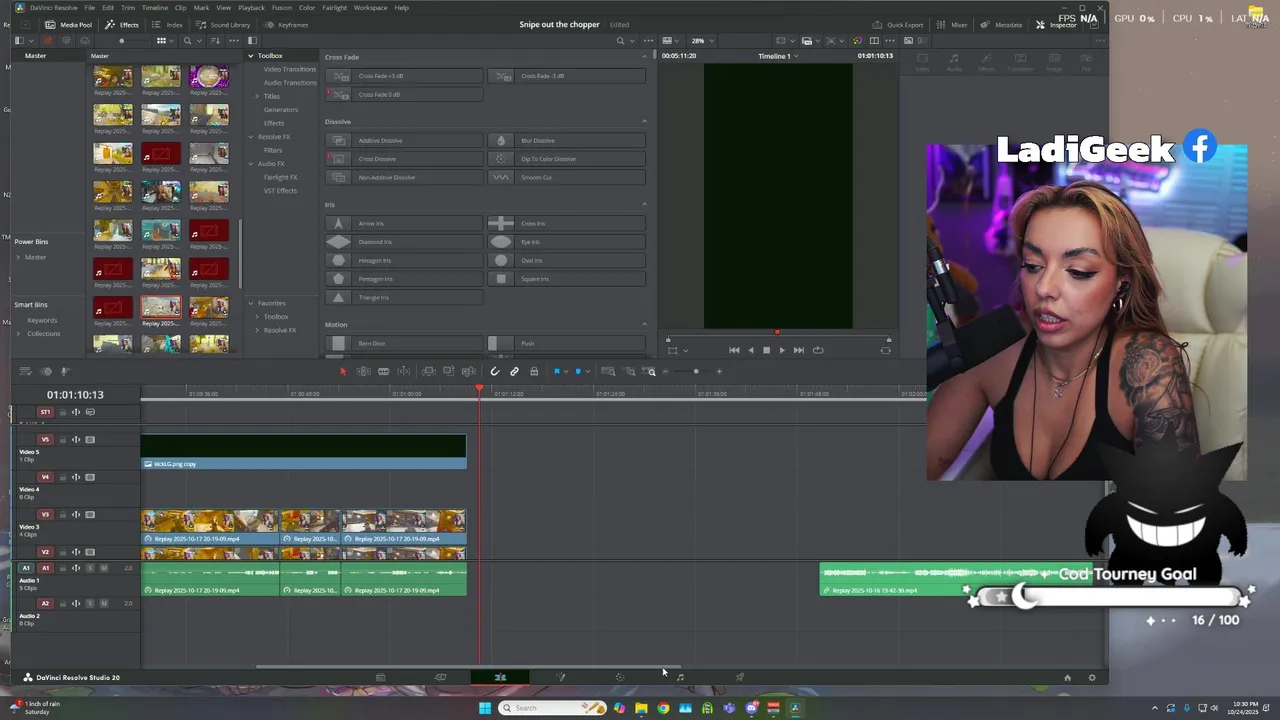Activate the Trim Edit Mode tool
Screen dimensions: 1280x720
pos(363,371)
